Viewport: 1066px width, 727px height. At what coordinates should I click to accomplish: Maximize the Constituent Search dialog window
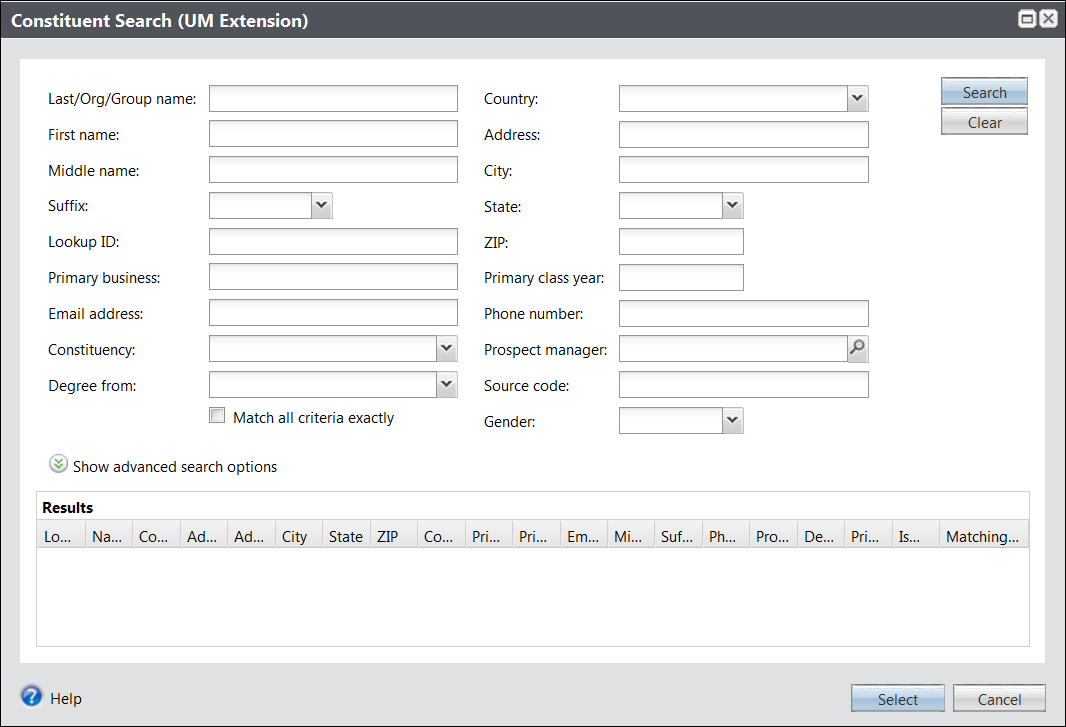point(1027,19)
